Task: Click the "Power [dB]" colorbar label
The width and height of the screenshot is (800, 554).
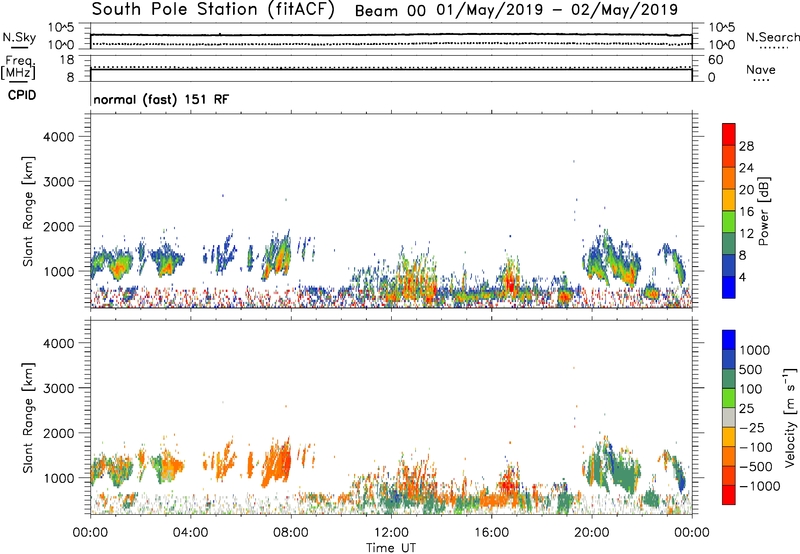Action: click(x=764, y=211)
